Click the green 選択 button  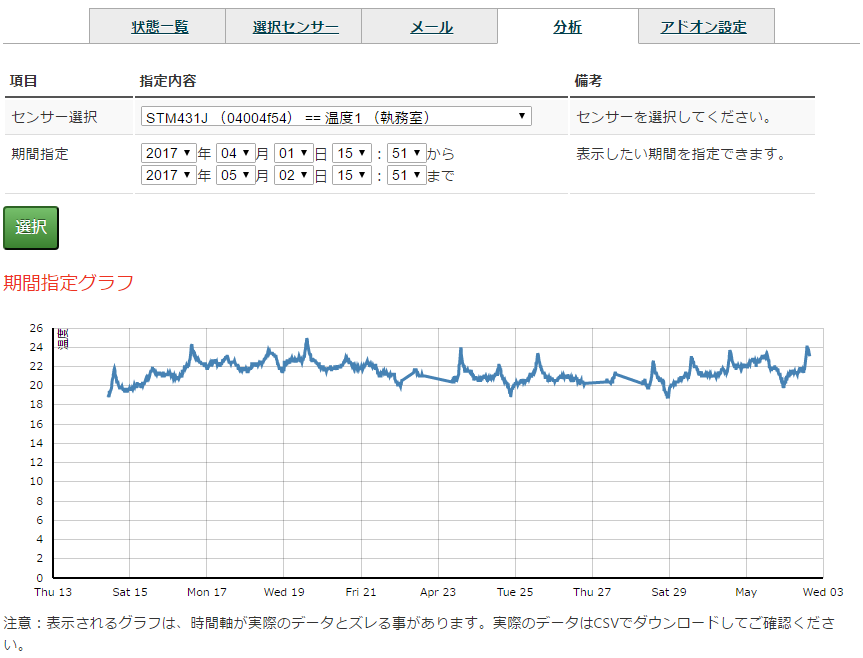[x=31, y=228]
